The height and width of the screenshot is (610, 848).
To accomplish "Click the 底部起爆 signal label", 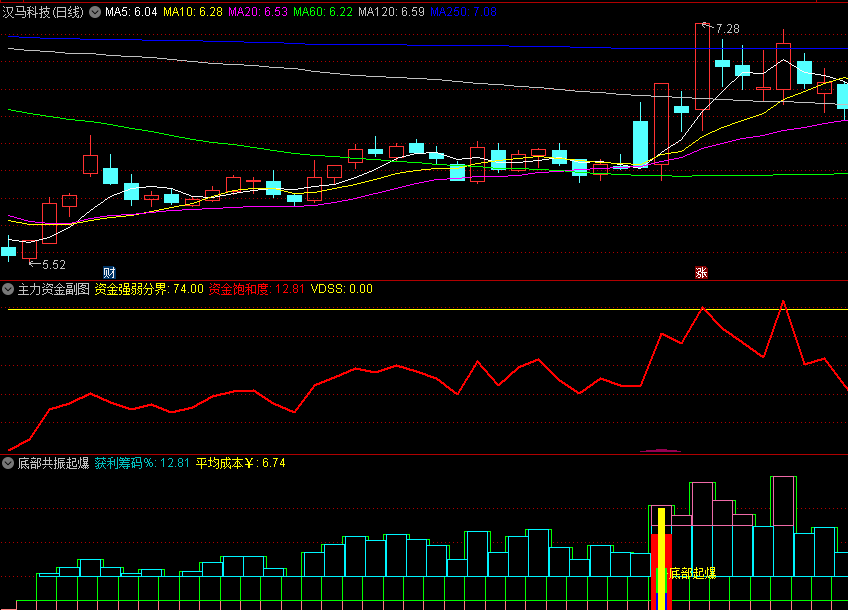I will [x=692, y=573].
